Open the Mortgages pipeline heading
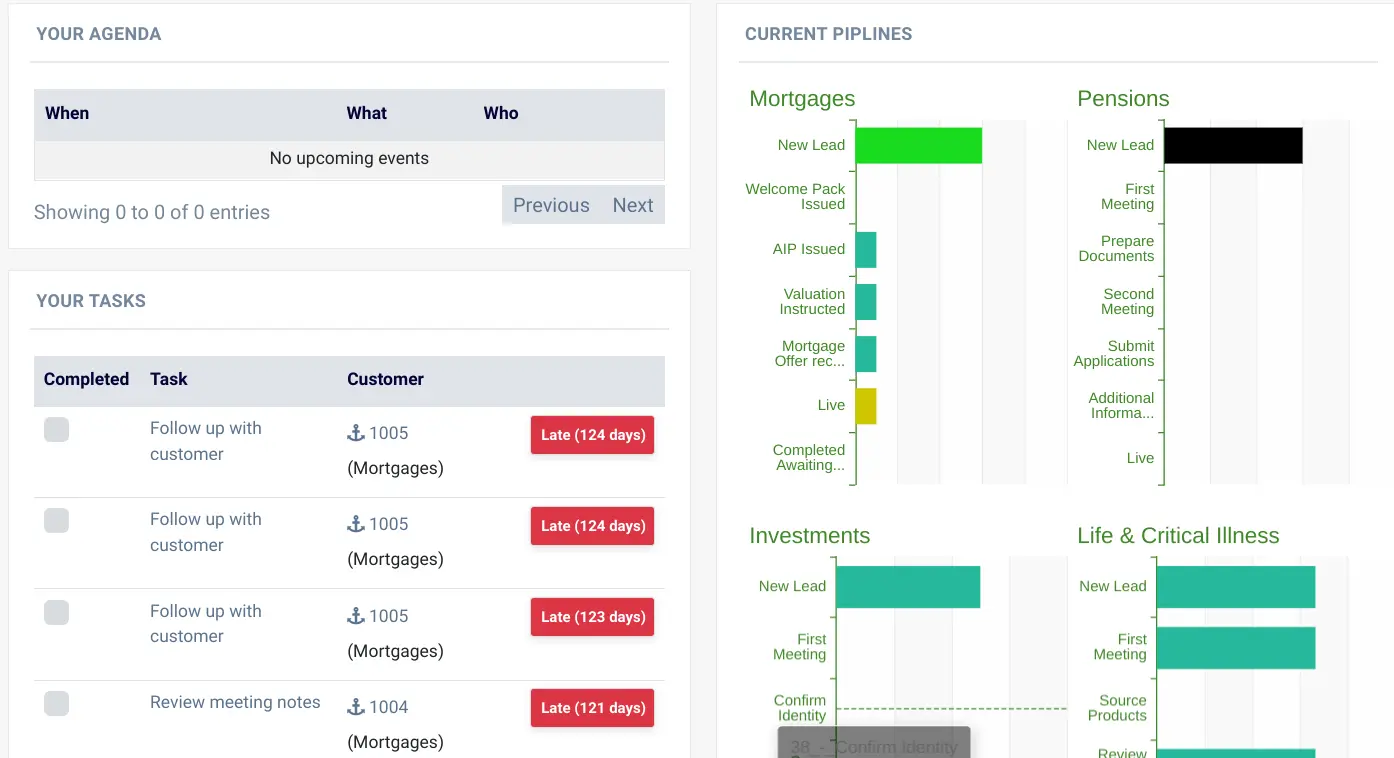This screenshot has width=1394, height=758. pos(802,98)
